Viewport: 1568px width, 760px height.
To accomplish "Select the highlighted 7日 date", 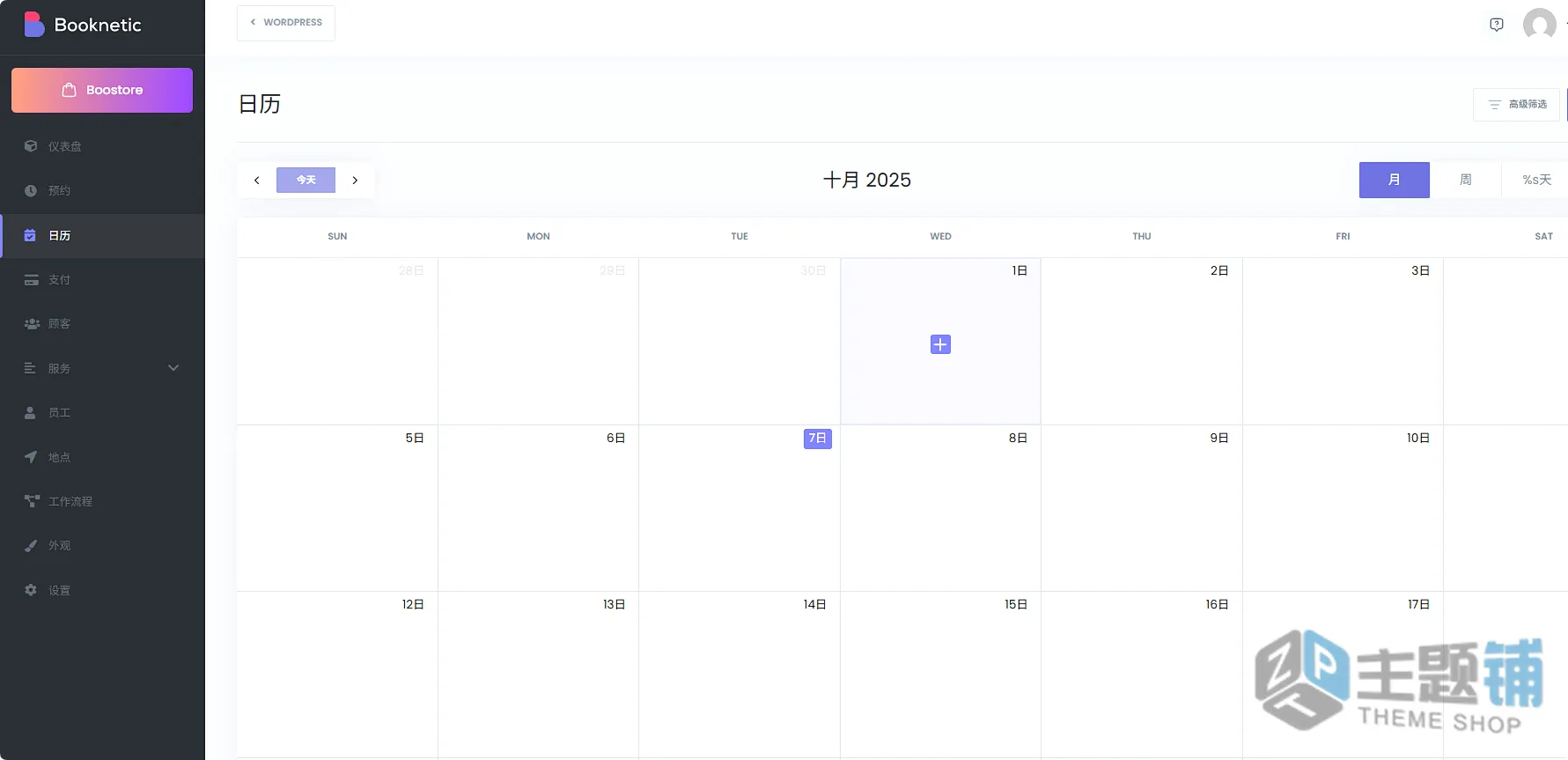I will click(817, 438).
